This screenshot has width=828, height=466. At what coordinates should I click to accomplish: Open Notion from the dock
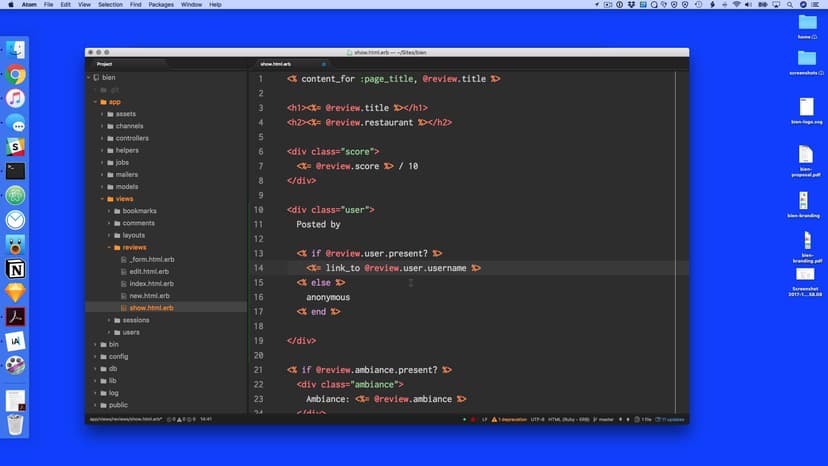click(x=15, y=269)
